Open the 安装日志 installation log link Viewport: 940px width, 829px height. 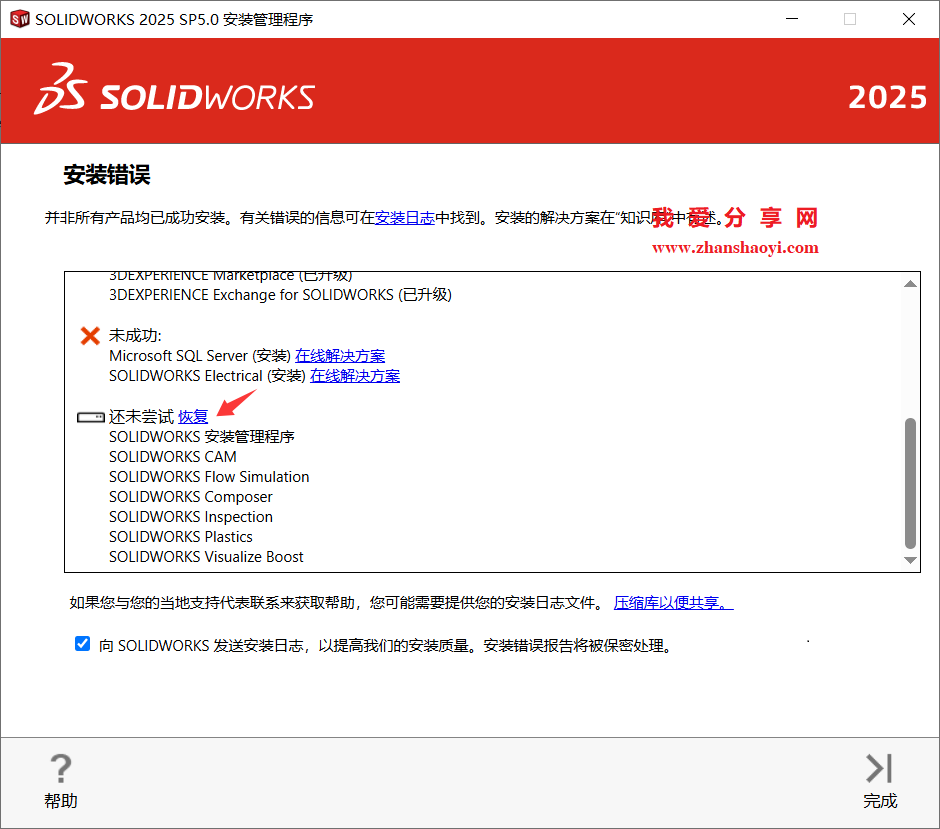point(405,218)
